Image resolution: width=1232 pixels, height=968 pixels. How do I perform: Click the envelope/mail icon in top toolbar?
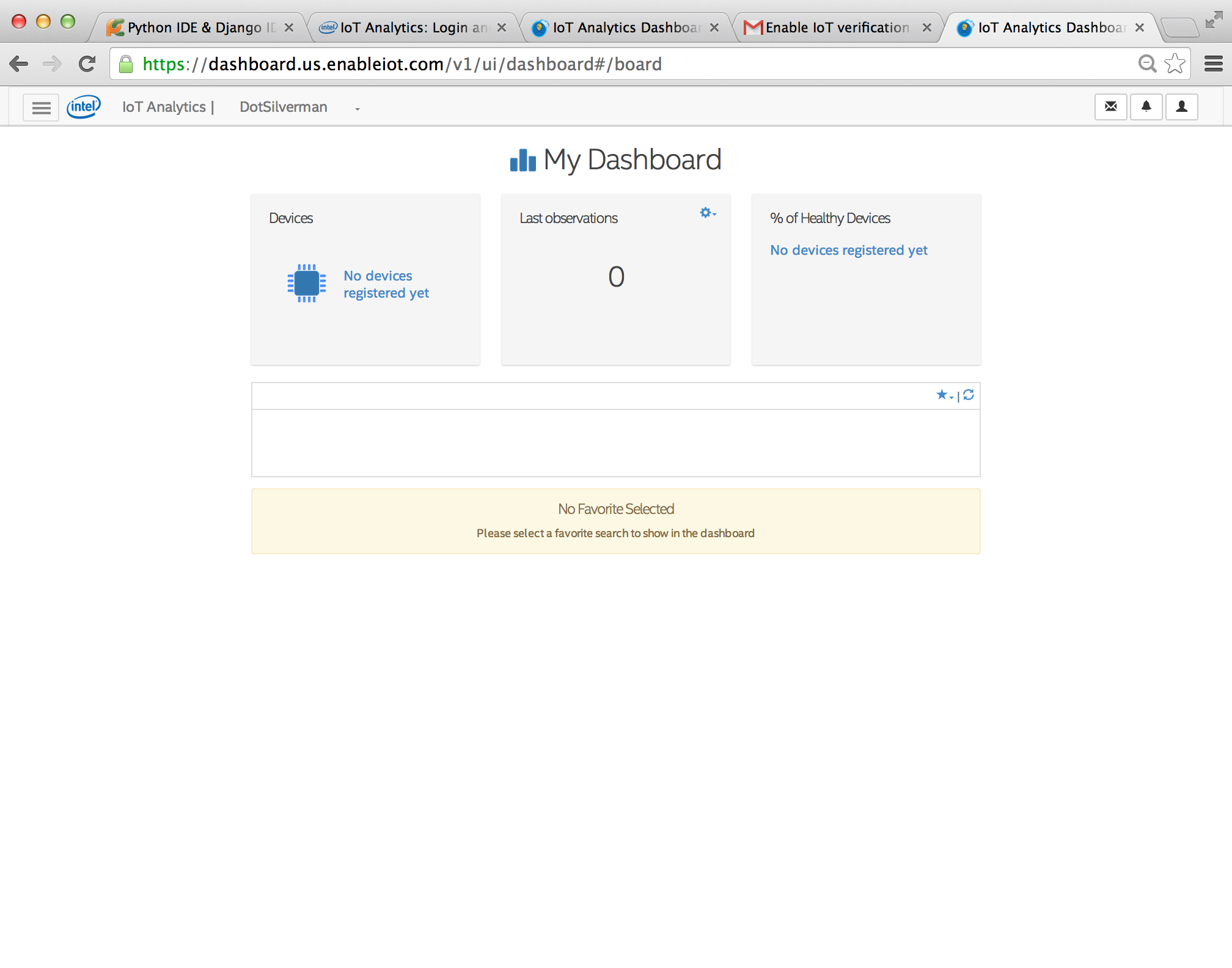(x=1111, y=106)
